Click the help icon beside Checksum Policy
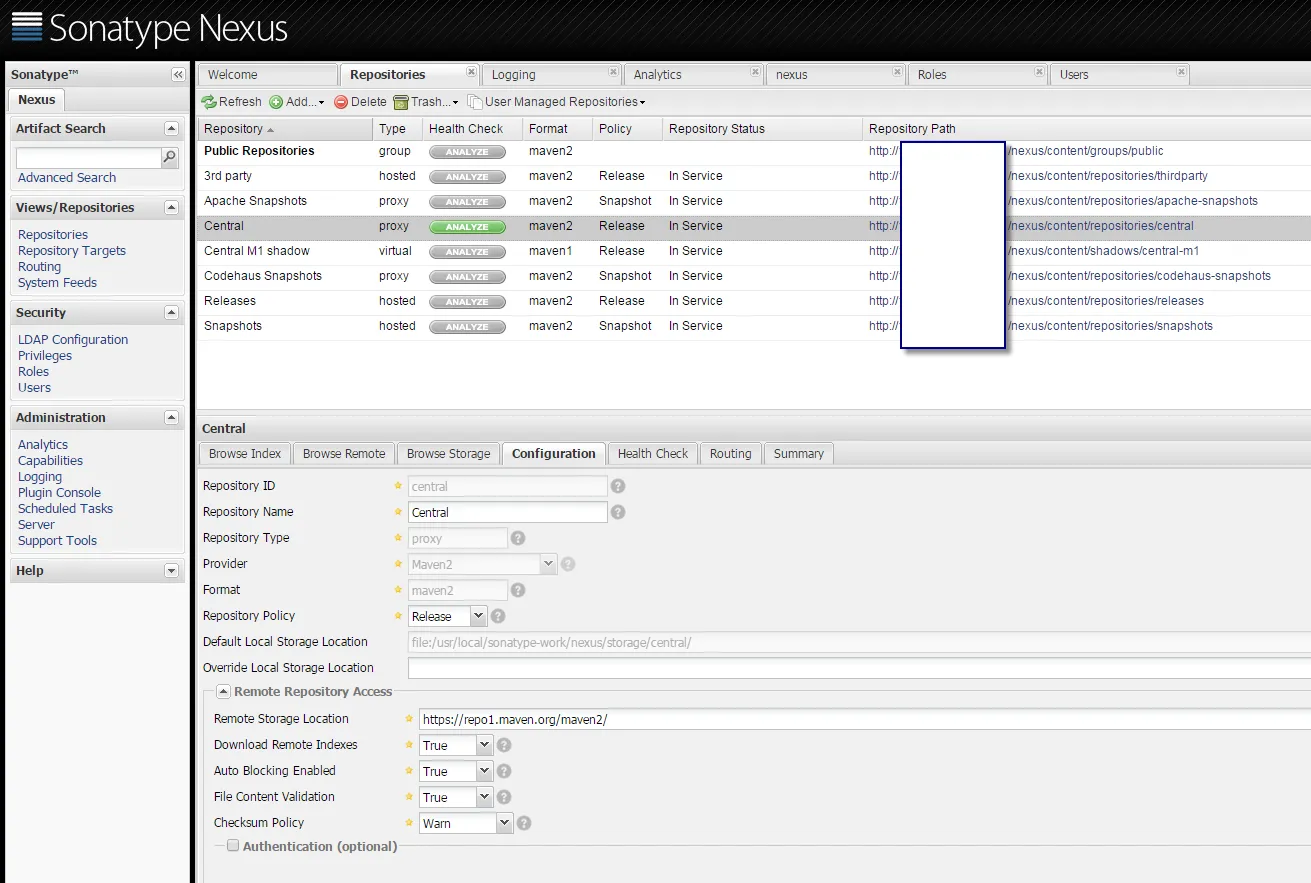The image size is (1311, 883). point(524,824)
